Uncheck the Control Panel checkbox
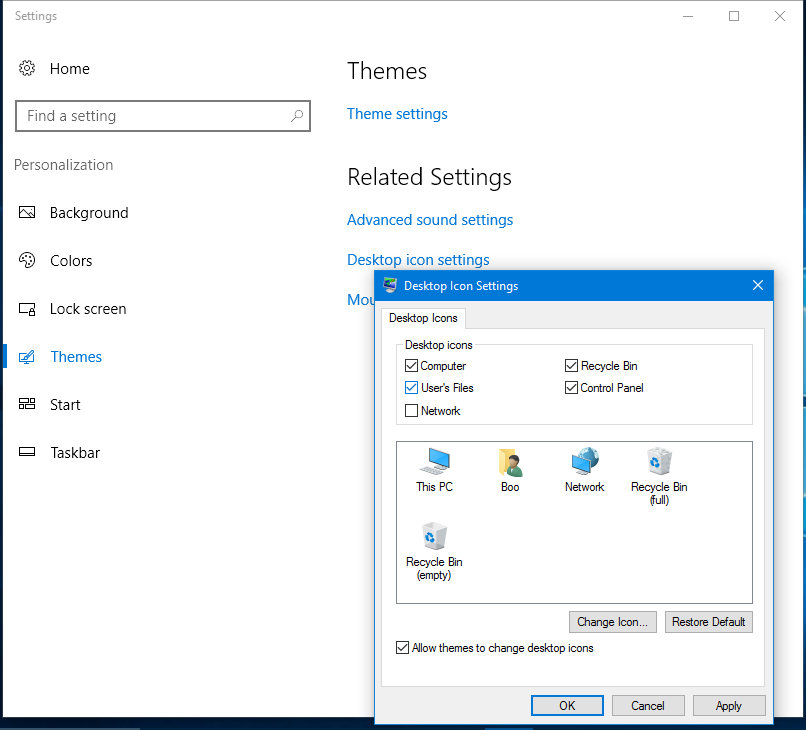Image resolution: width=806 pixels, height=730 pixels. click(572, 388)
